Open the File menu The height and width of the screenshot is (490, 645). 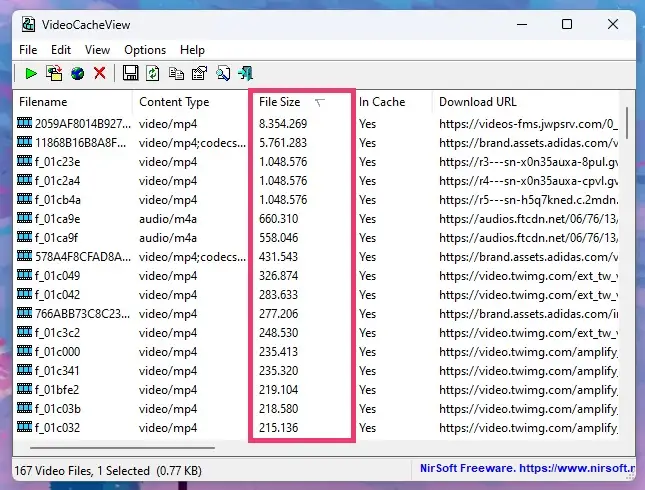(x=28, y=50)
